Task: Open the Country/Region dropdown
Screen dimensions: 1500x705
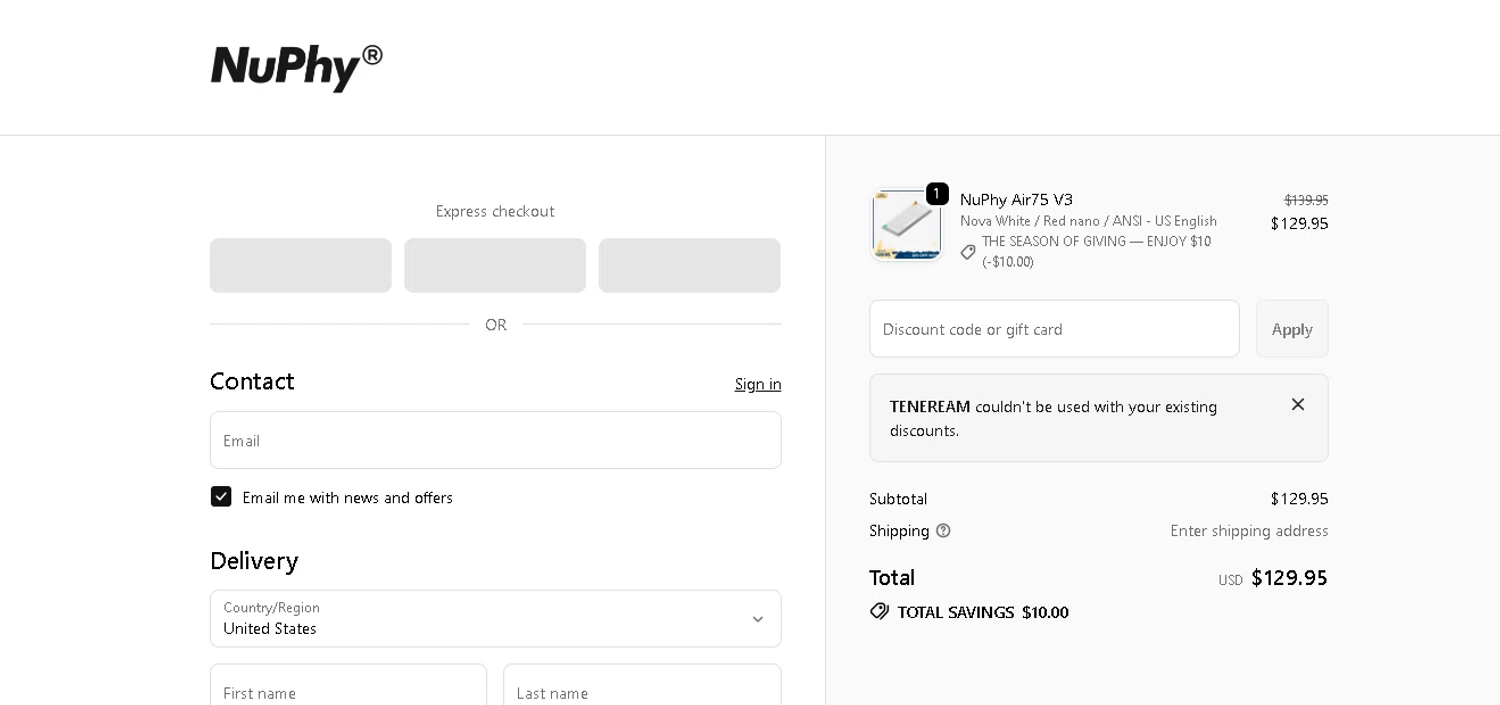Action: coord(496,619)
